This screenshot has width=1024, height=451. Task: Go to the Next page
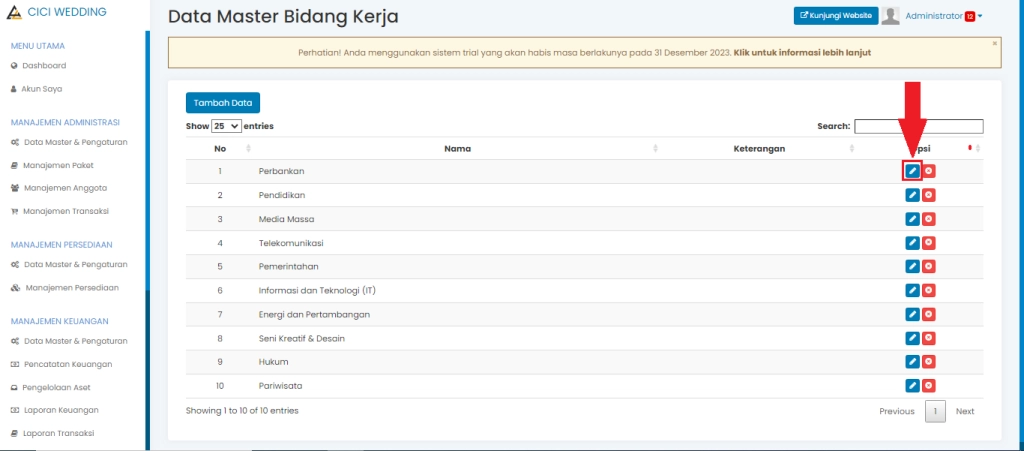[x=965, y=411]
